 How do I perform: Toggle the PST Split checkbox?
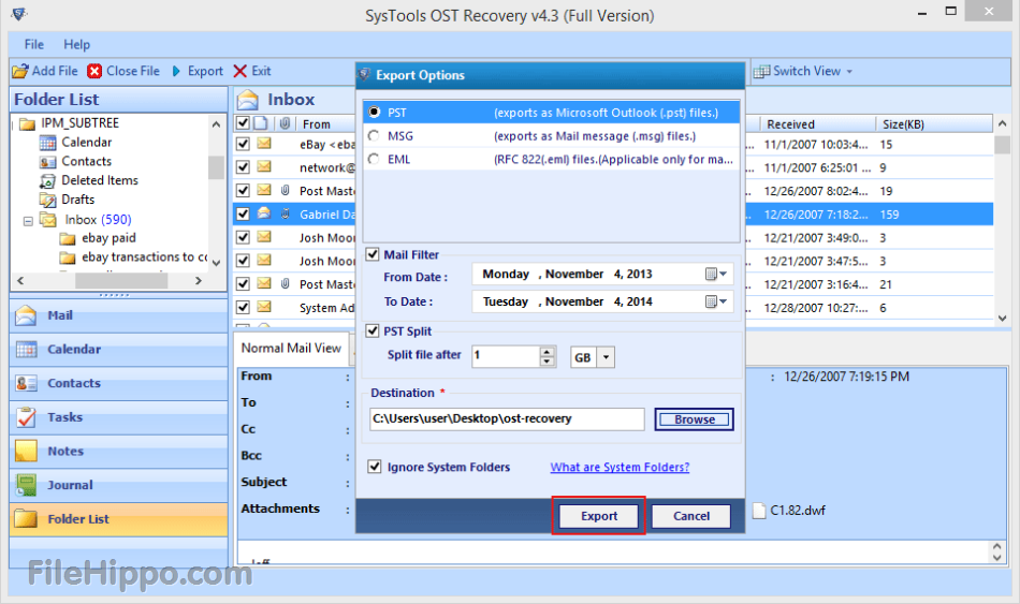373,331
